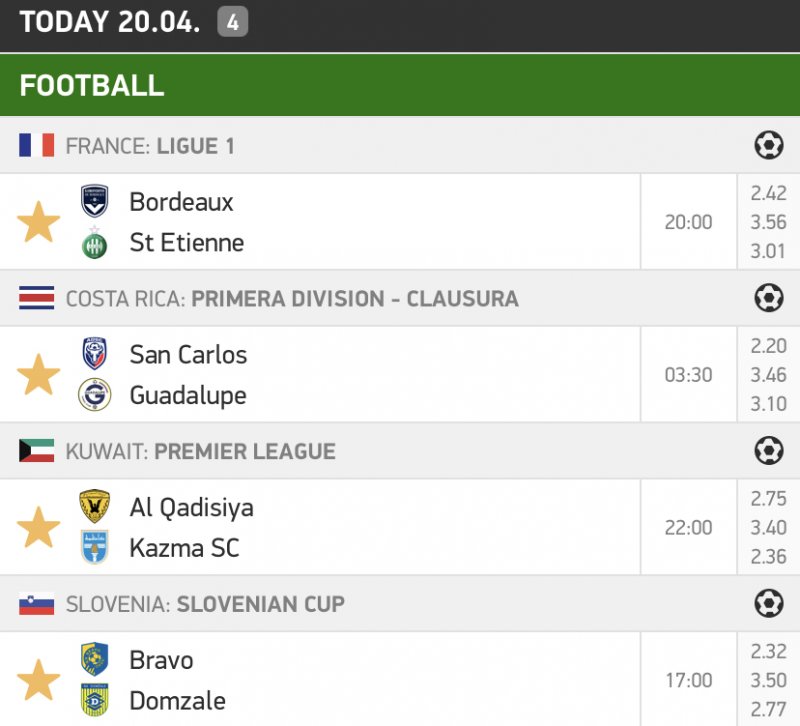Click the football icon in Slovenian Cup header
The image size is (800, 726).
(x=768, y=603)
